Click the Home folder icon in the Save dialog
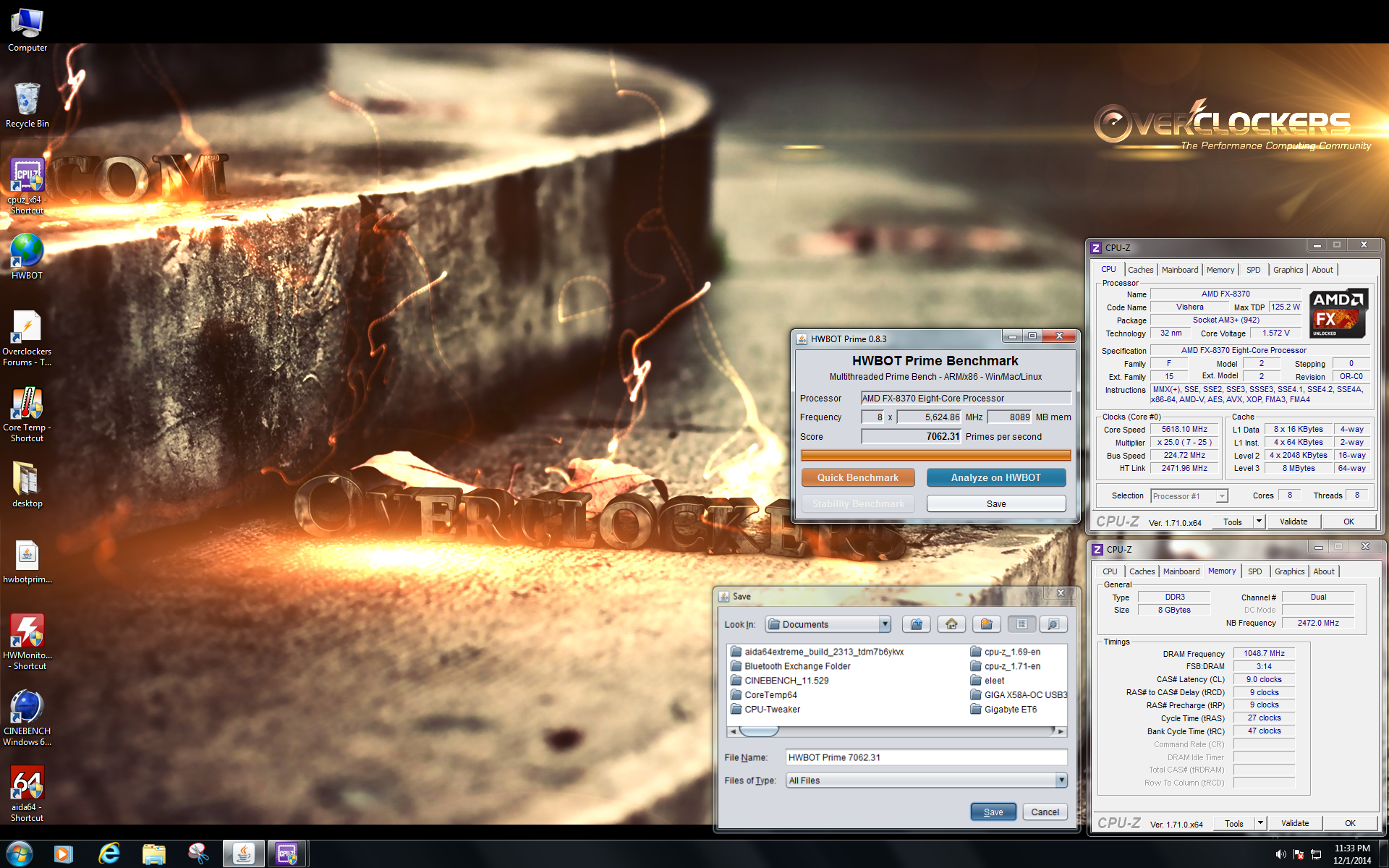The width and height of the screenshot is (1389, 868). click(x=951, y=624)
